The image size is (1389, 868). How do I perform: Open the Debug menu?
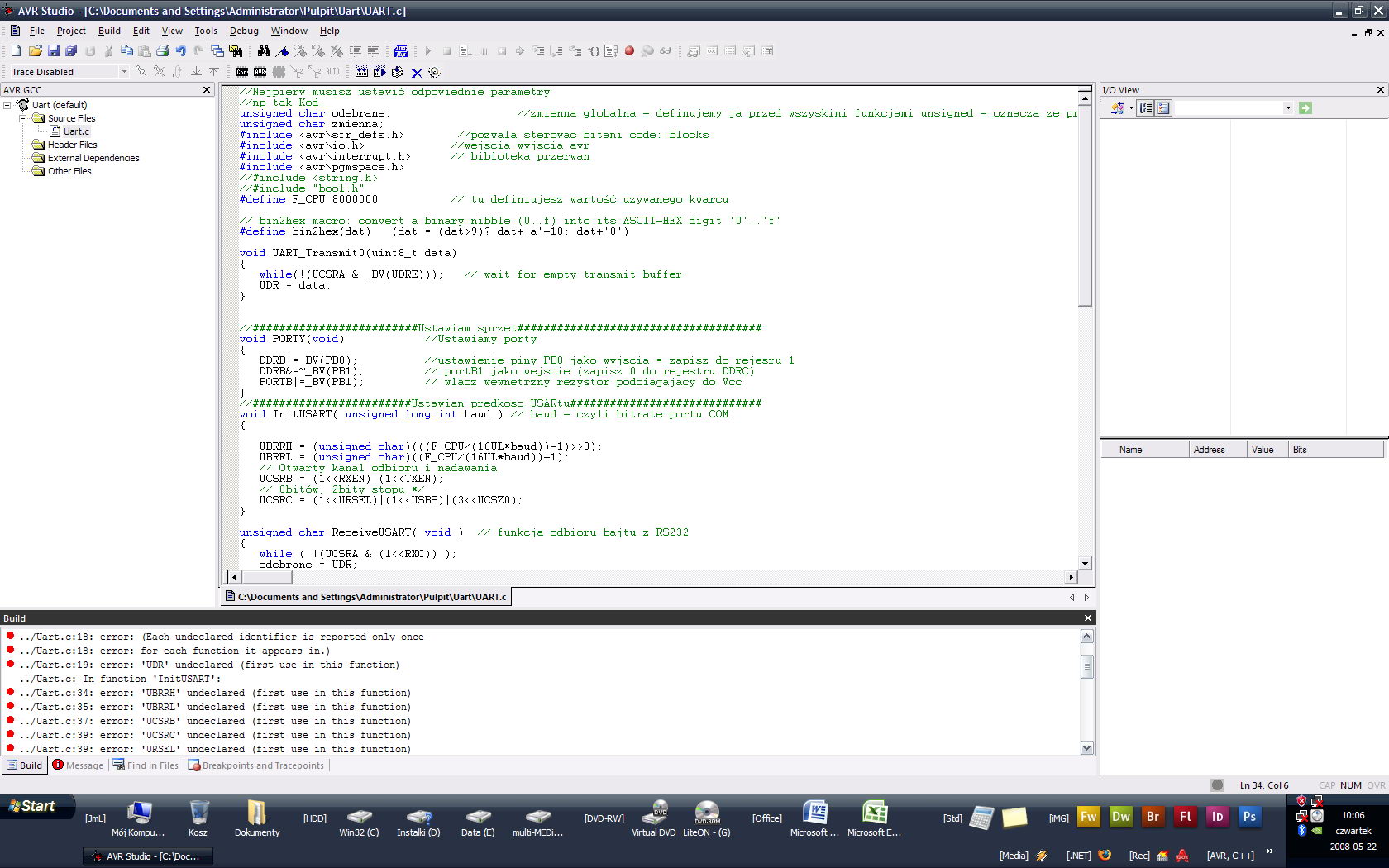click(x=244, y=31)
